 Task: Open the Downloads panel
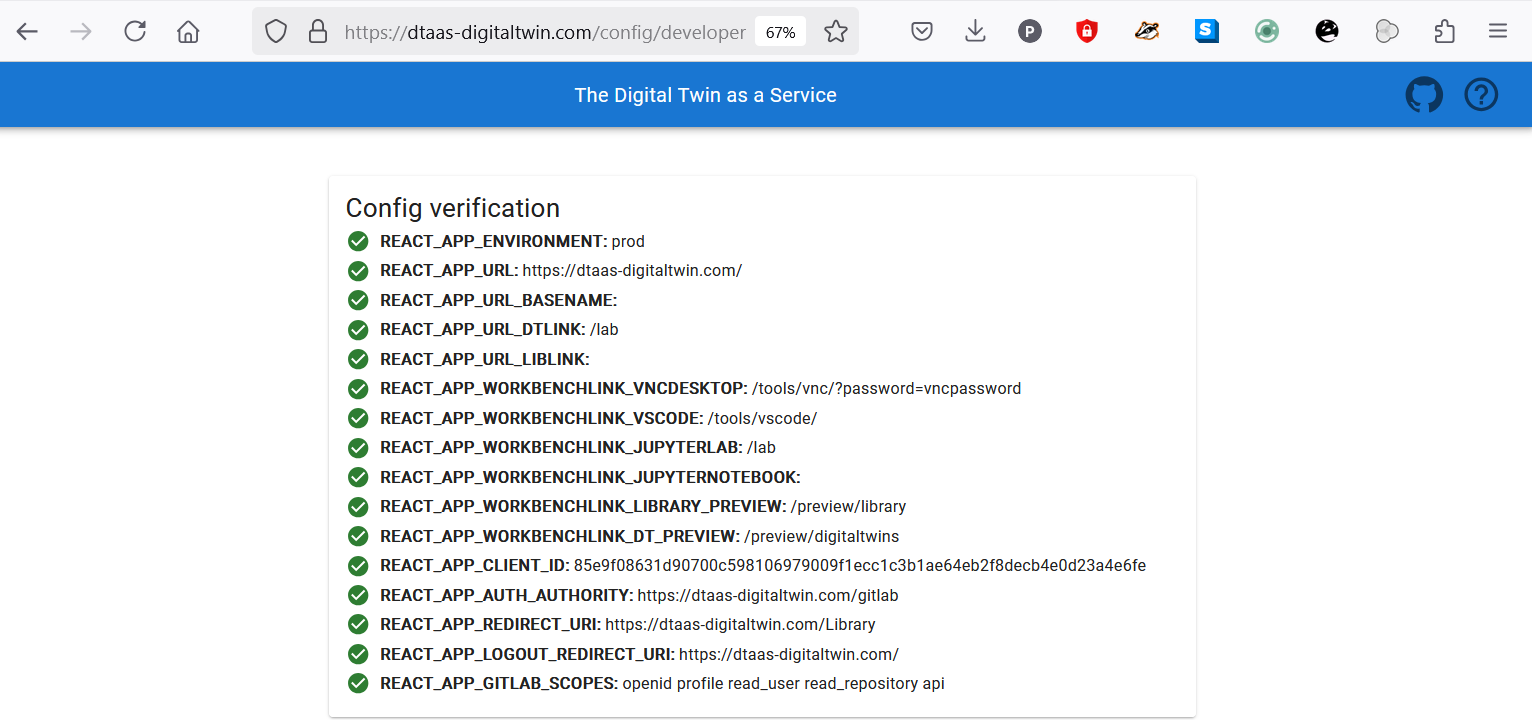click(974, 31)
